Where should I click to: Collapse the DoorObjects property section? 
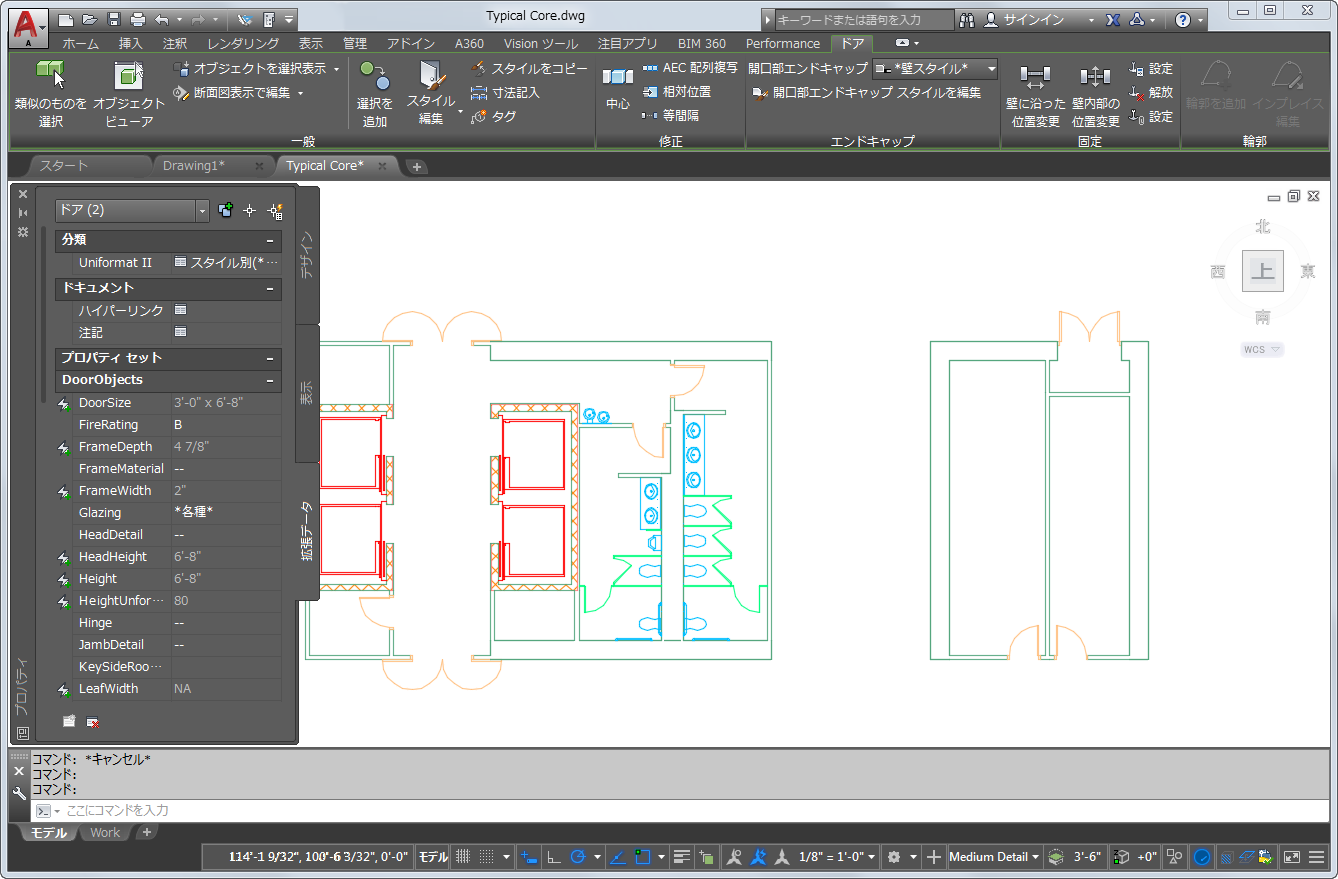pyautogui.click(x=270, y=380)
